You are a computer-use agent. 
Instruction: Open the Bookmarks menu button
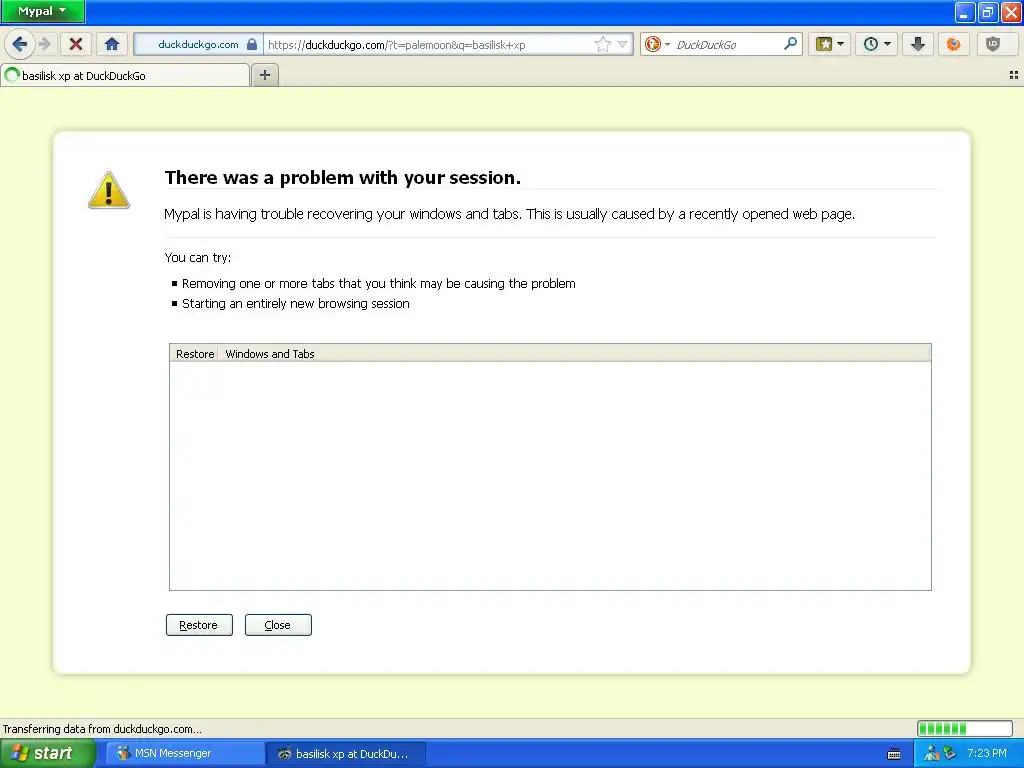pos(829,44)
